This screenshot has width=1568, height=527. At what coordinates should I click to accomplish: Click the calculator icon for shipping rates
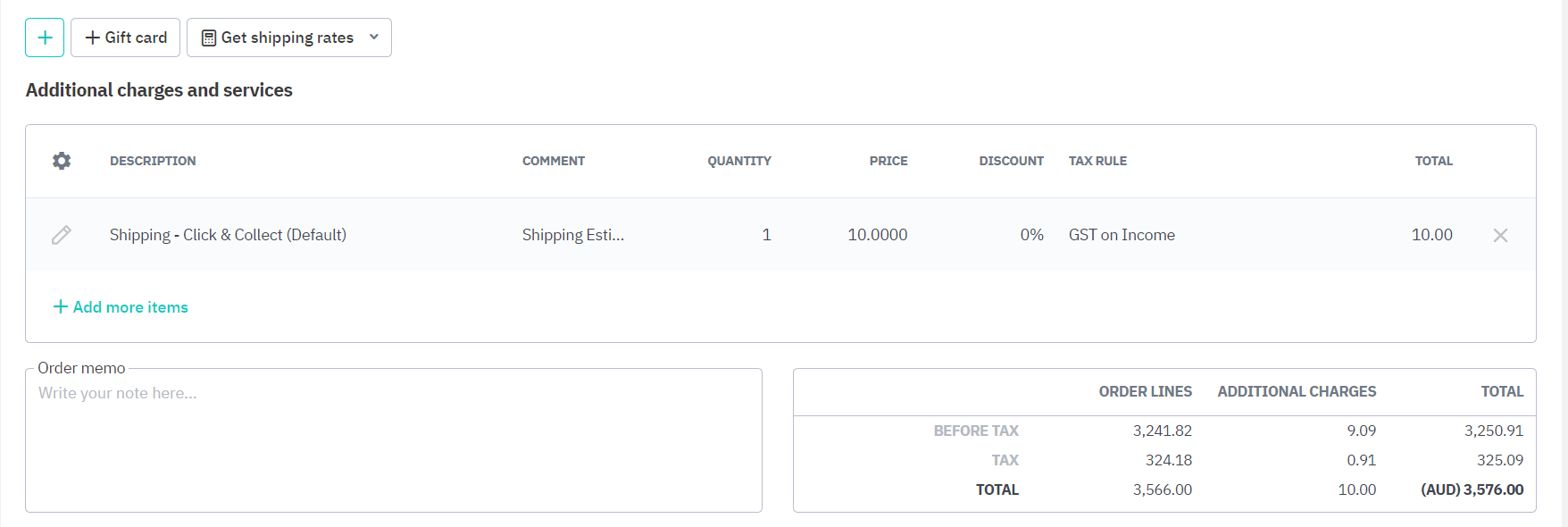[209, 38]
